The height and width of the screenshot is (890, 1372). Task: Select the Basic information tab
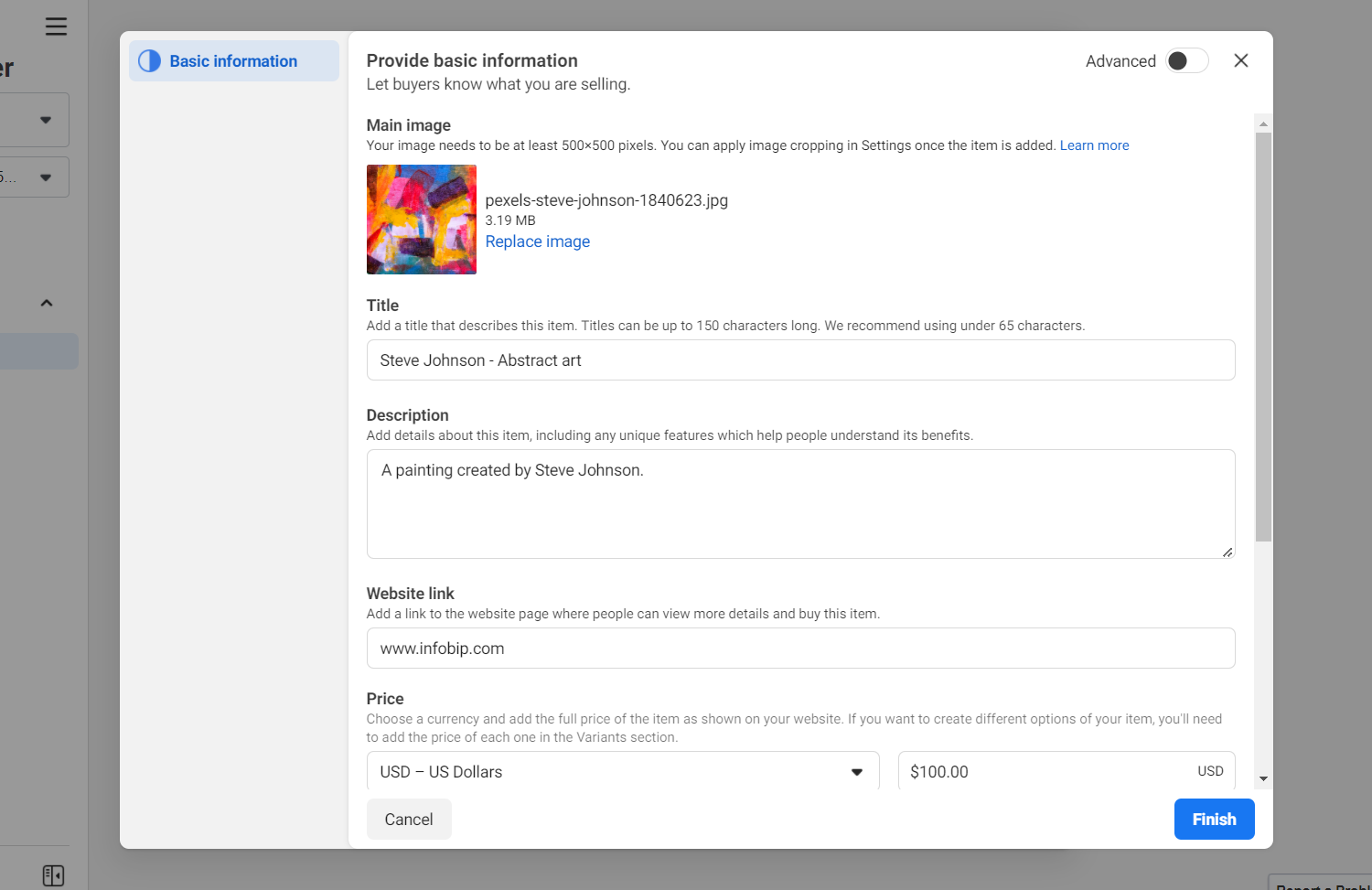point(233,61)
